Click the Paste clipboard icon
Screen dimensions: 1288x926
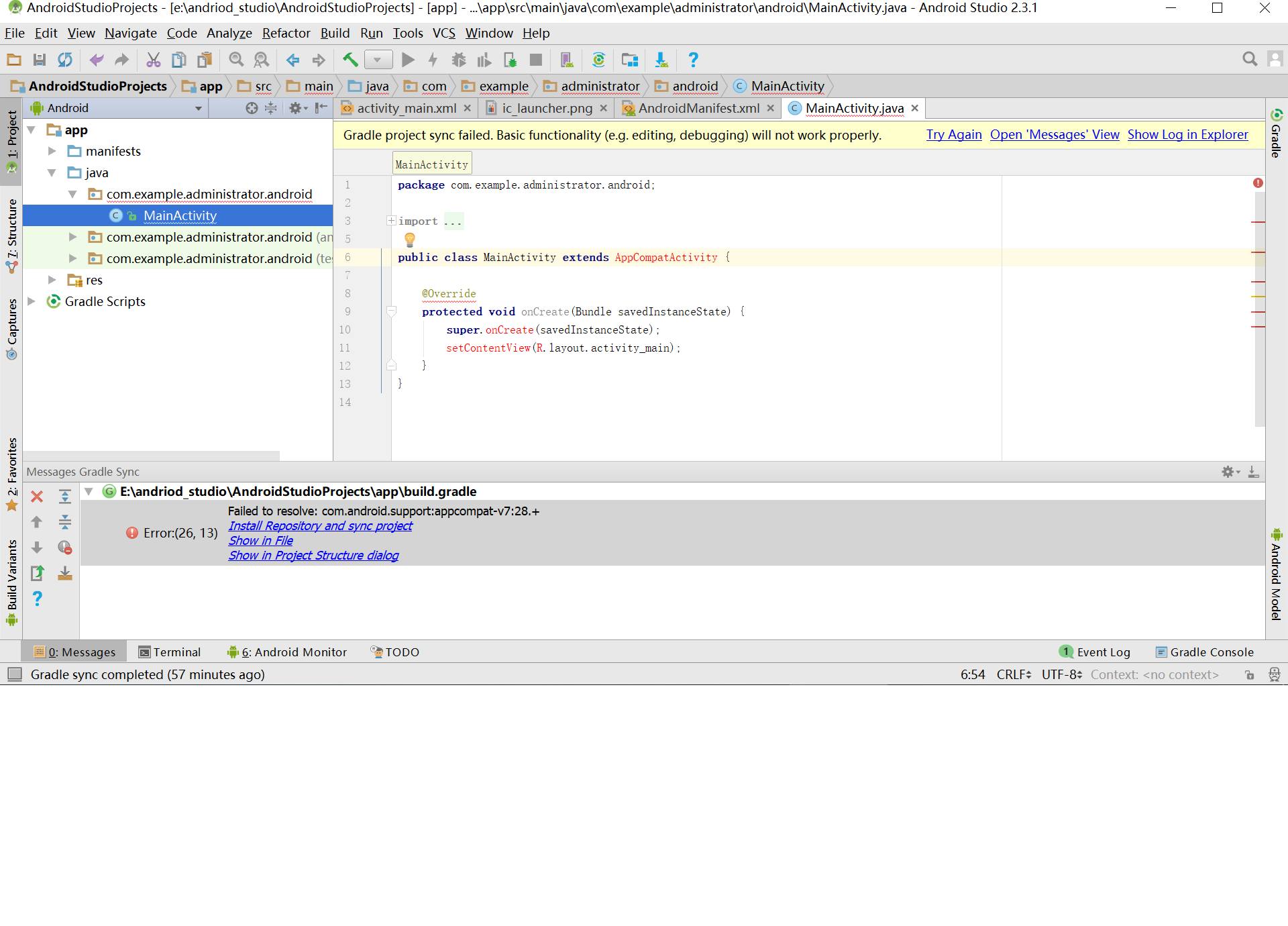point(205,60)
